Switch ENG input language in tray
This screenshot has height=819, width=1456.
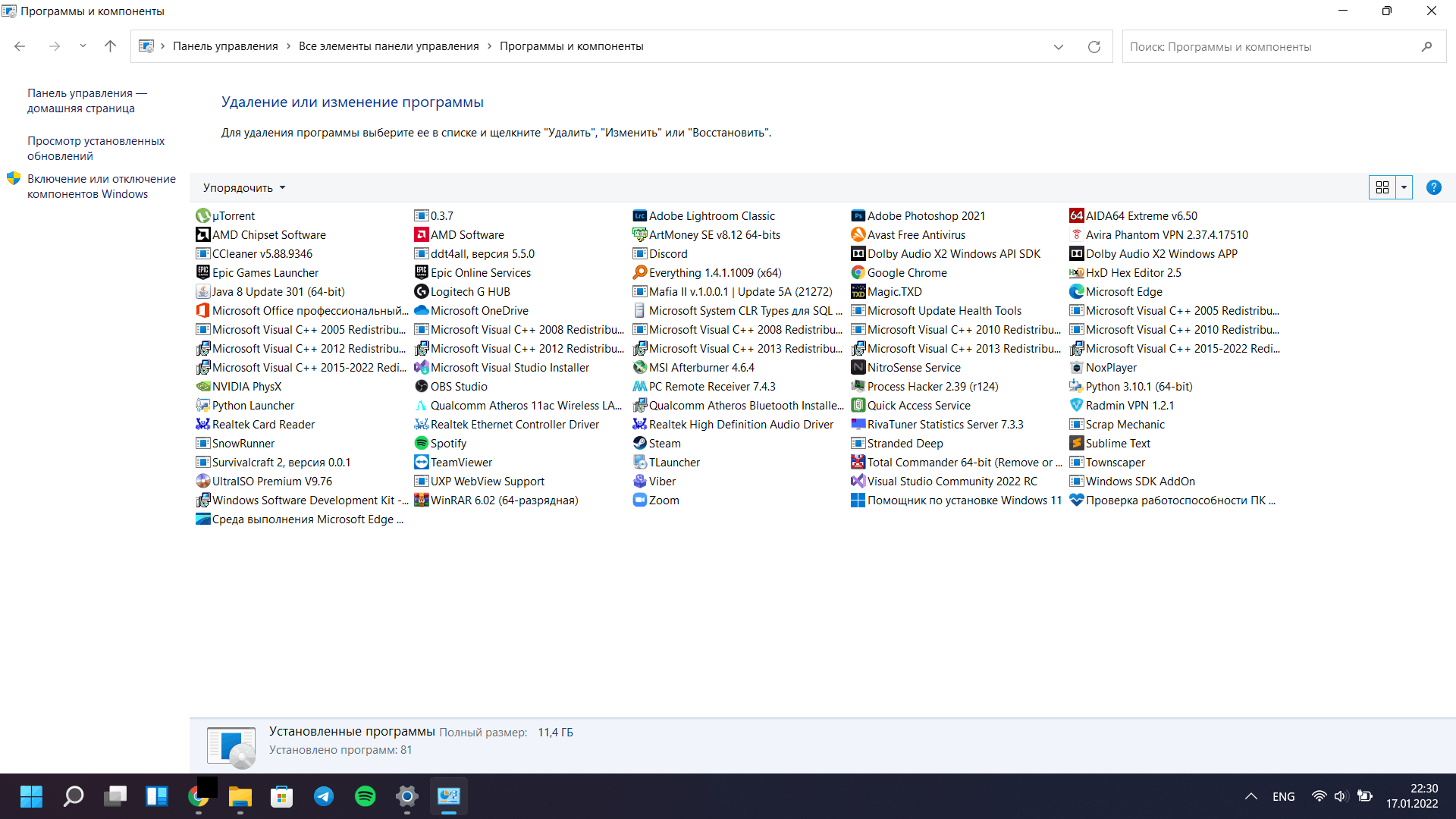[x=1283, y=796]
